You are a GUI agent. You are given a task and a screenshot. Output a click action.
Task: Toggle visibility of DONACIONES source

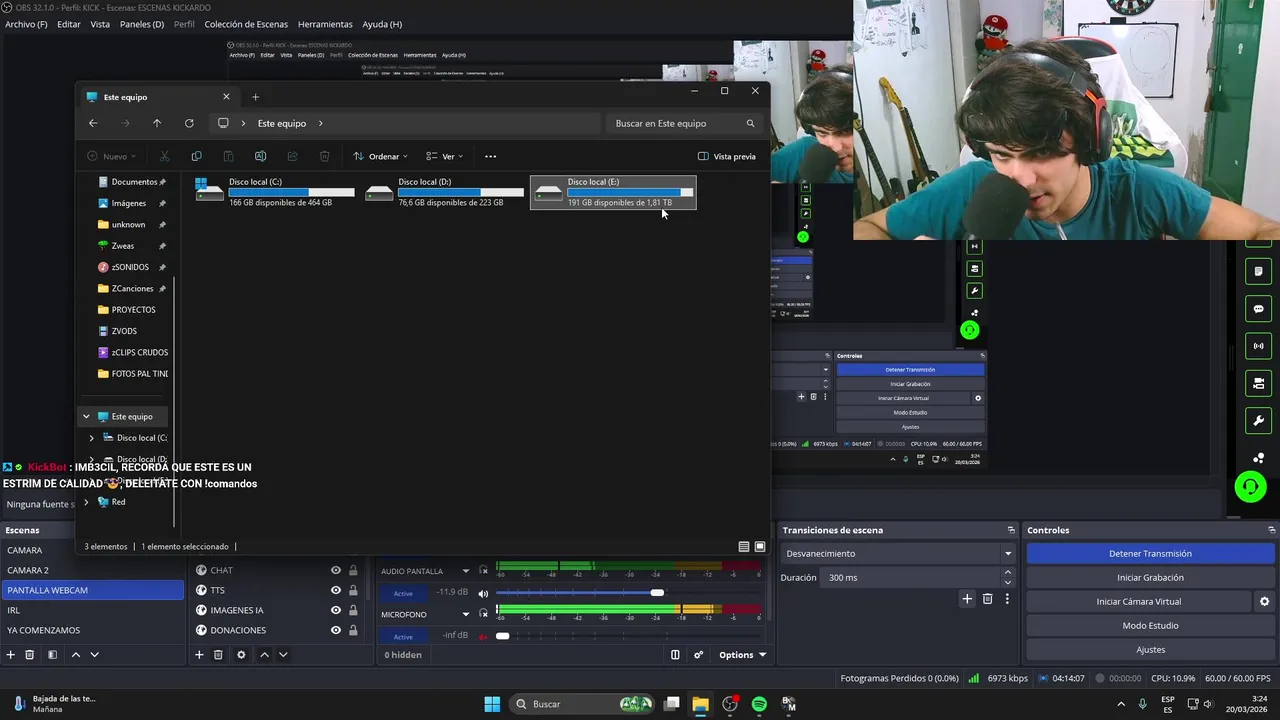tap(336, 631)
